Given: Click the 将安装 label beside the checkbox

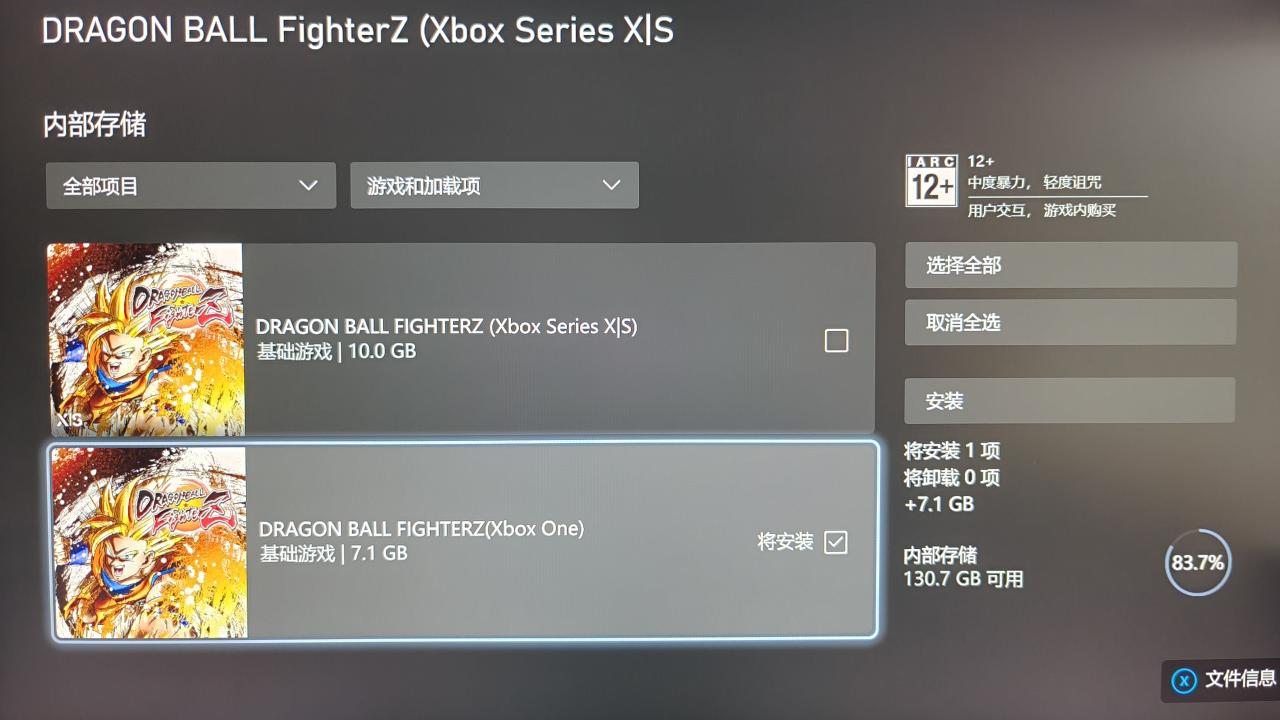Looking at the screenshot, I should (785, 542).
